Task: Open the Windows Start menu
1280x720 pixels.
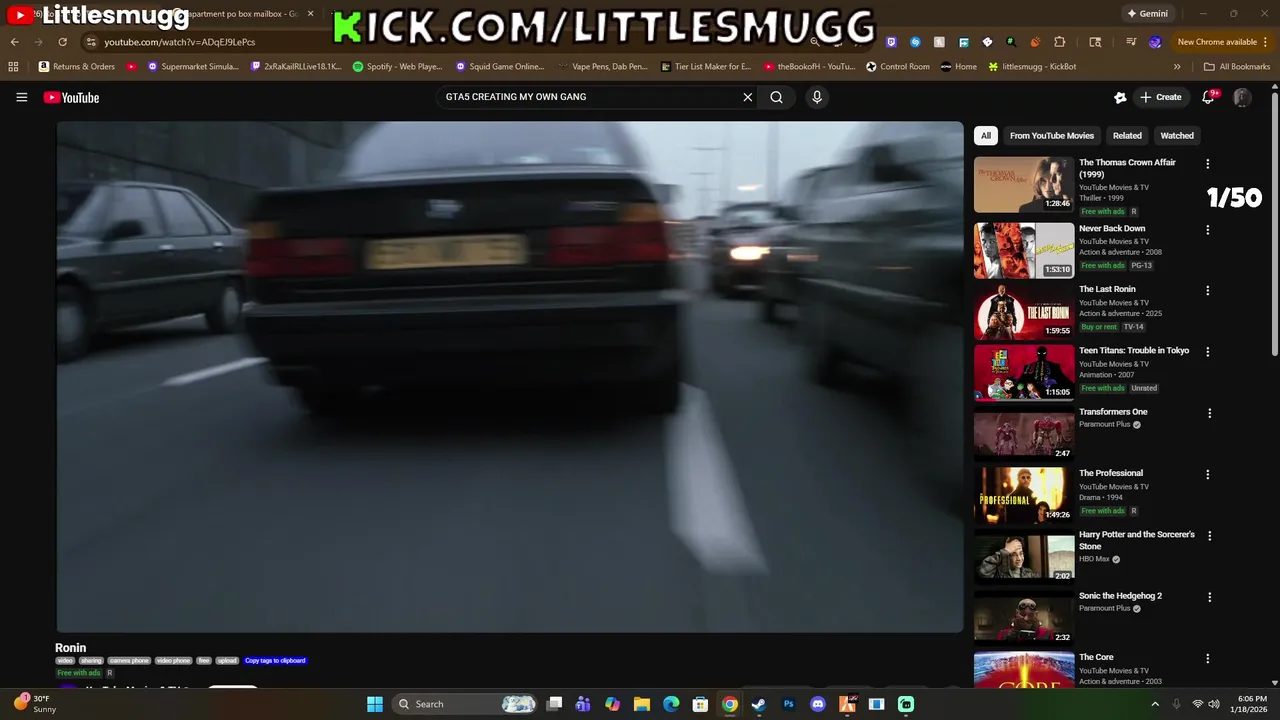Action: pos(375,704)
